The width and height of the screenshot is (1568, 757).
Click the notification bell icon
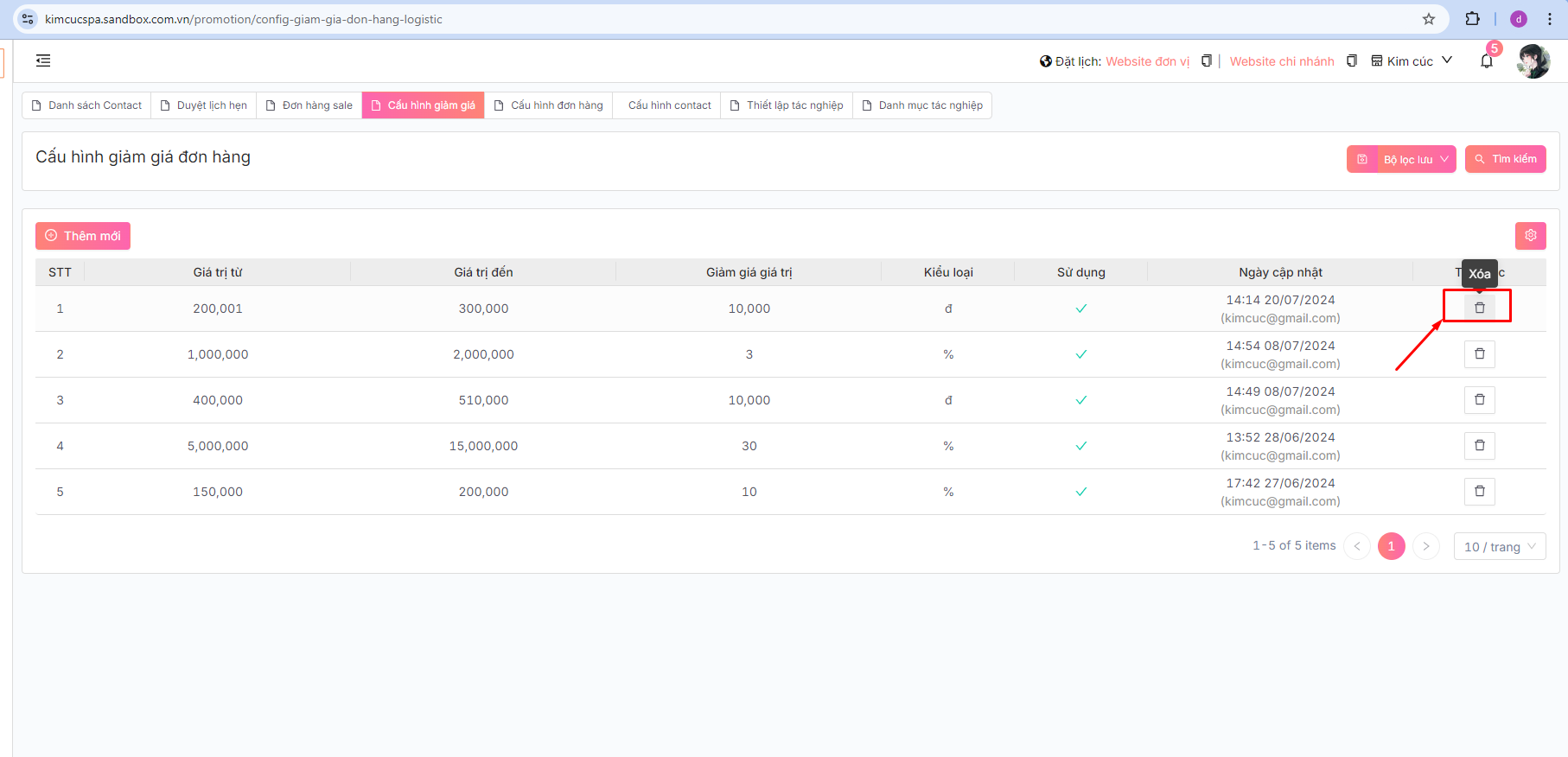pos(1487,61)
